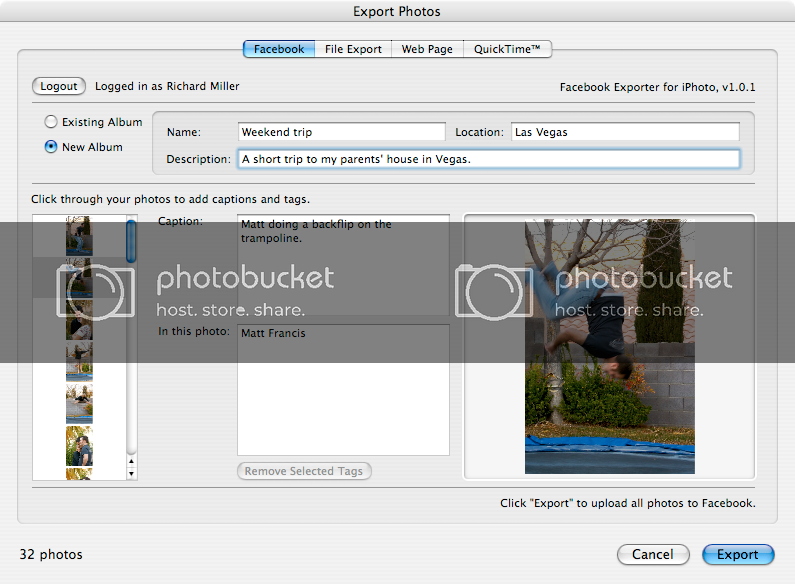Open the QuickTime tab
795x584 pixels.
507,49
